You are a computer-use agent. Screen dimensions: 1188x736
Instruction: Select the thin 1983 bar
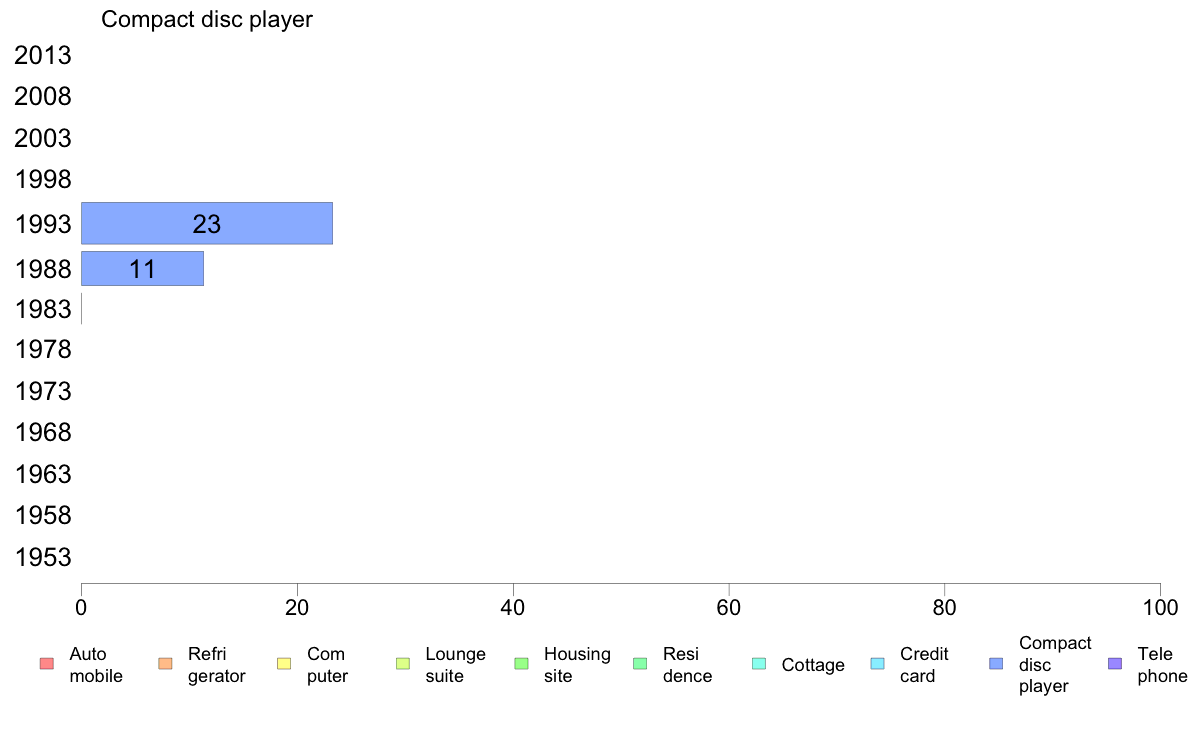pyautogui.click(x=82, y=309)
